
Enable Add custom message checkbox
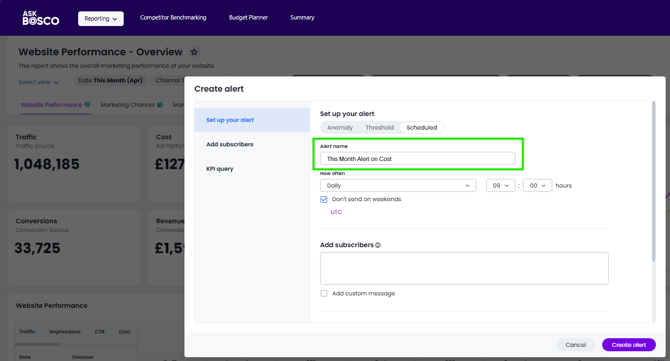[x=324, y=293]
